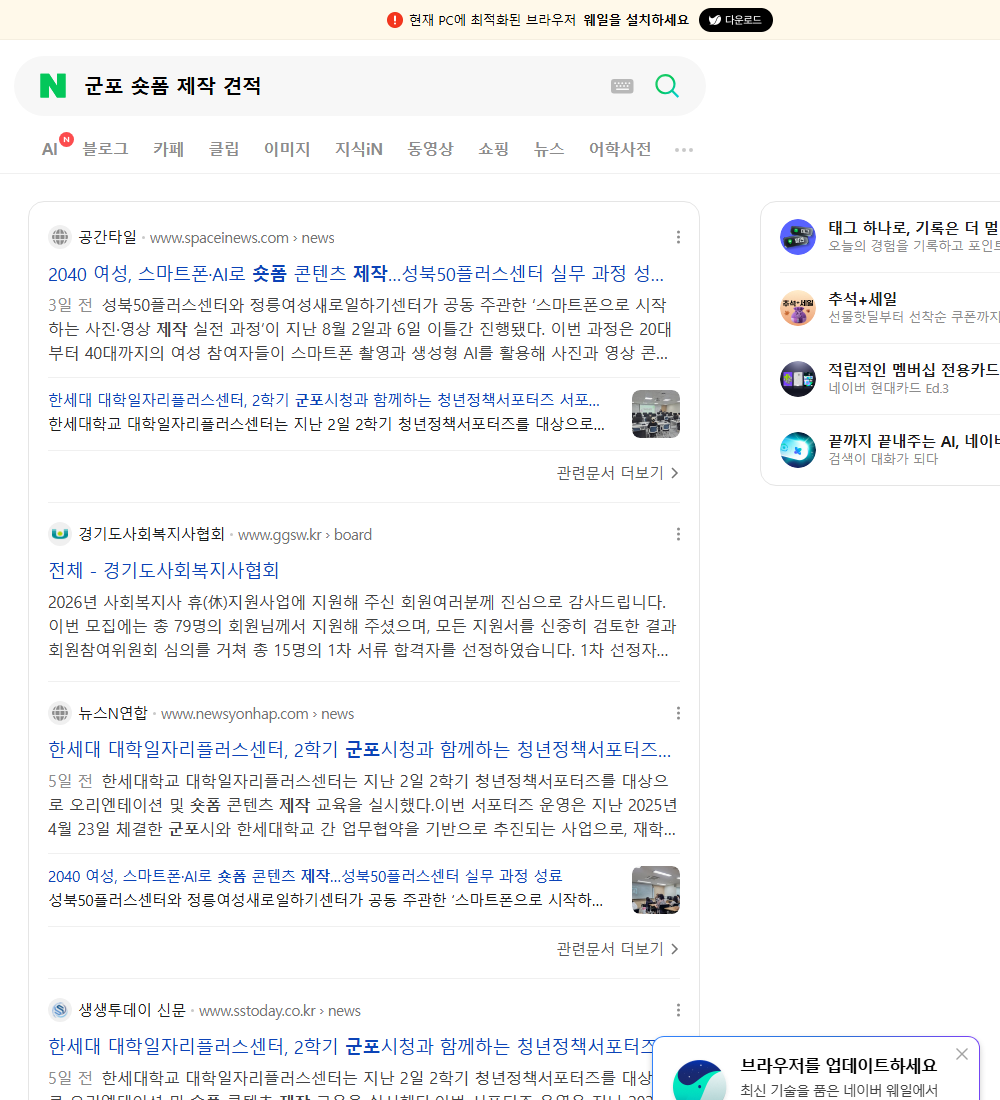Viewport: 1000px width, 1100px height.
Task: Open more options for 뉴스N연합 result
Action: pyautogui.click(x=678, y=713)
